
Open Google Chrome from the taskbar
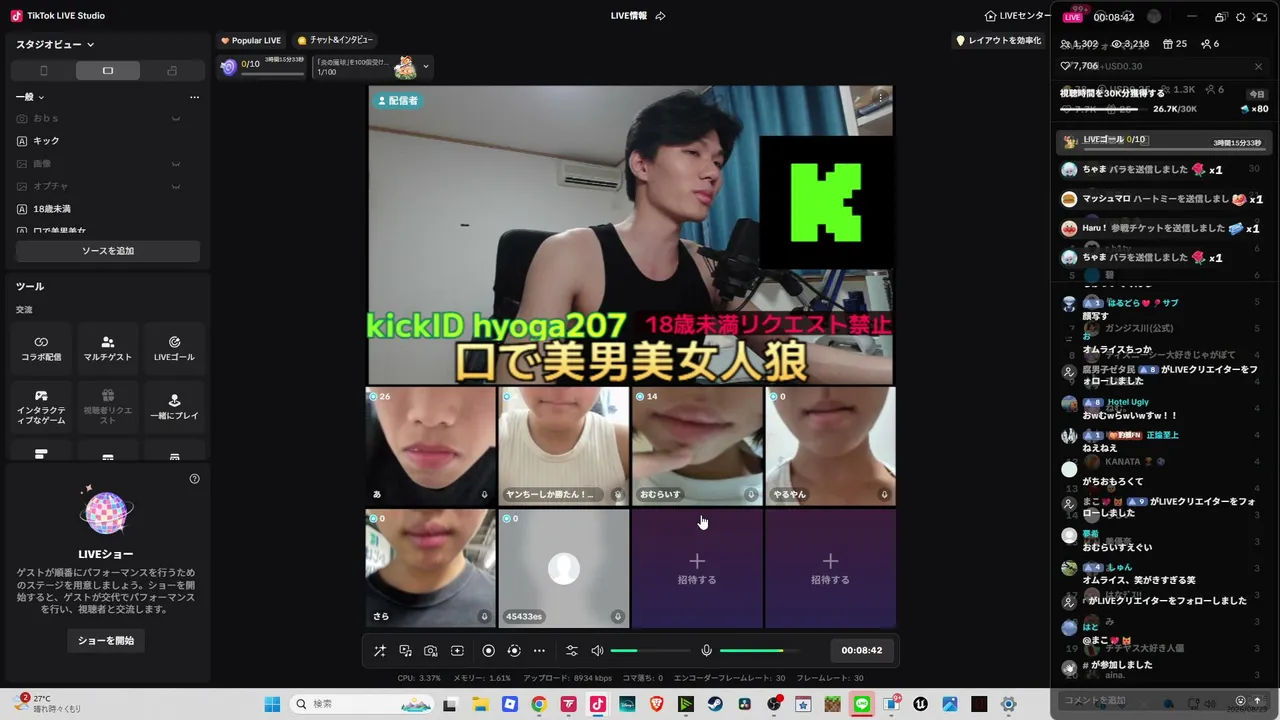pyautogui.click(x=539, y=704)
